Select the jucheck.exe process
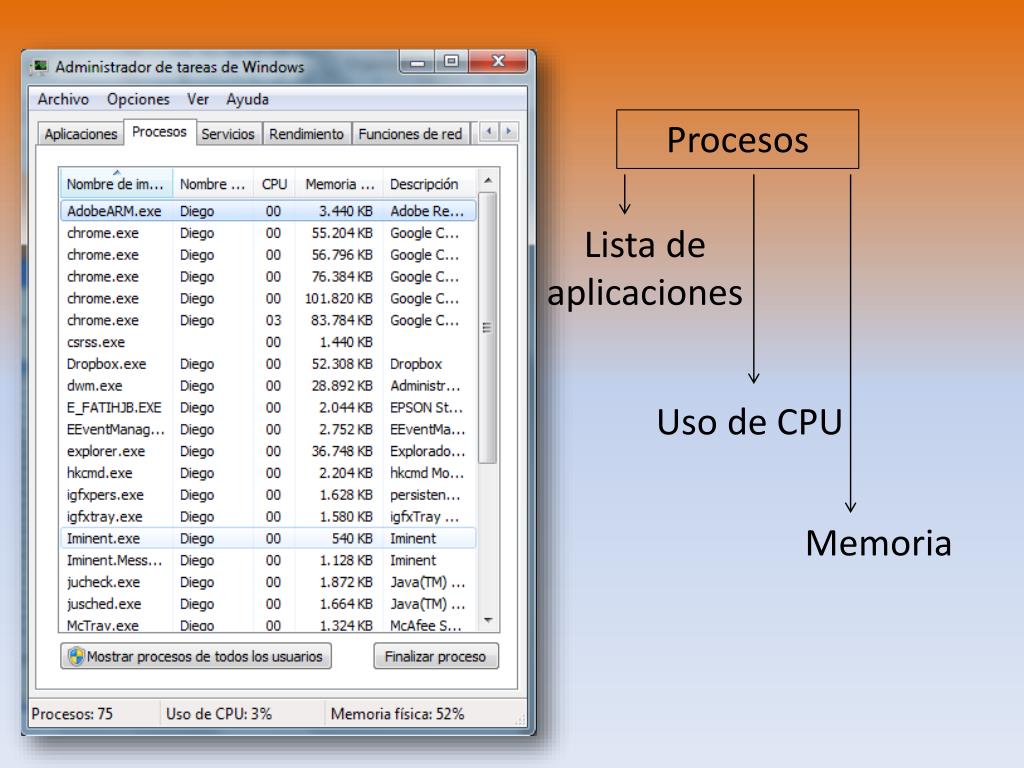Screen dimensions: 1024x768 tap(268, 582)
